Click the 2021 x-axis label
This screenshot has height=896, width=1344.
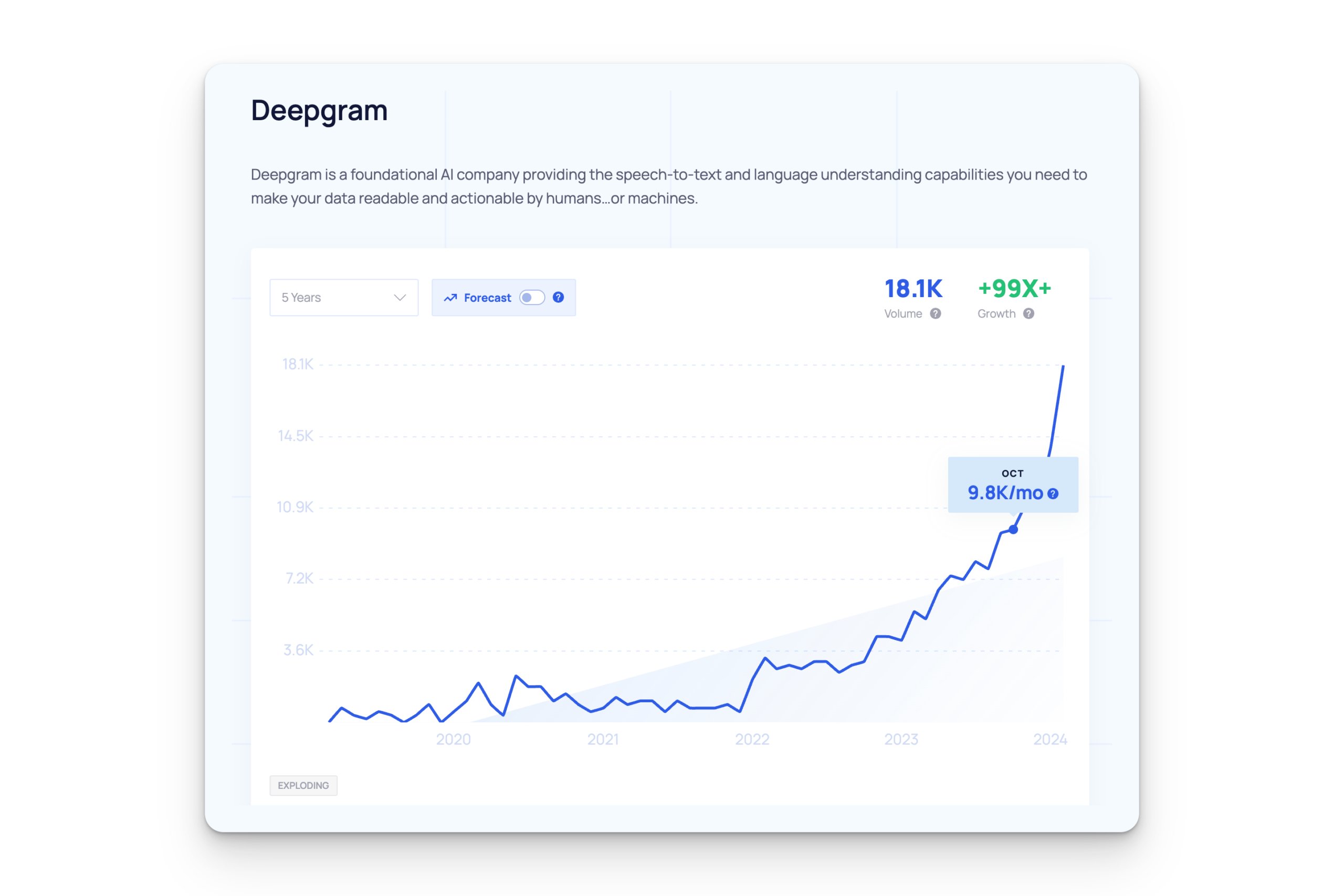[x=603, y=740]
